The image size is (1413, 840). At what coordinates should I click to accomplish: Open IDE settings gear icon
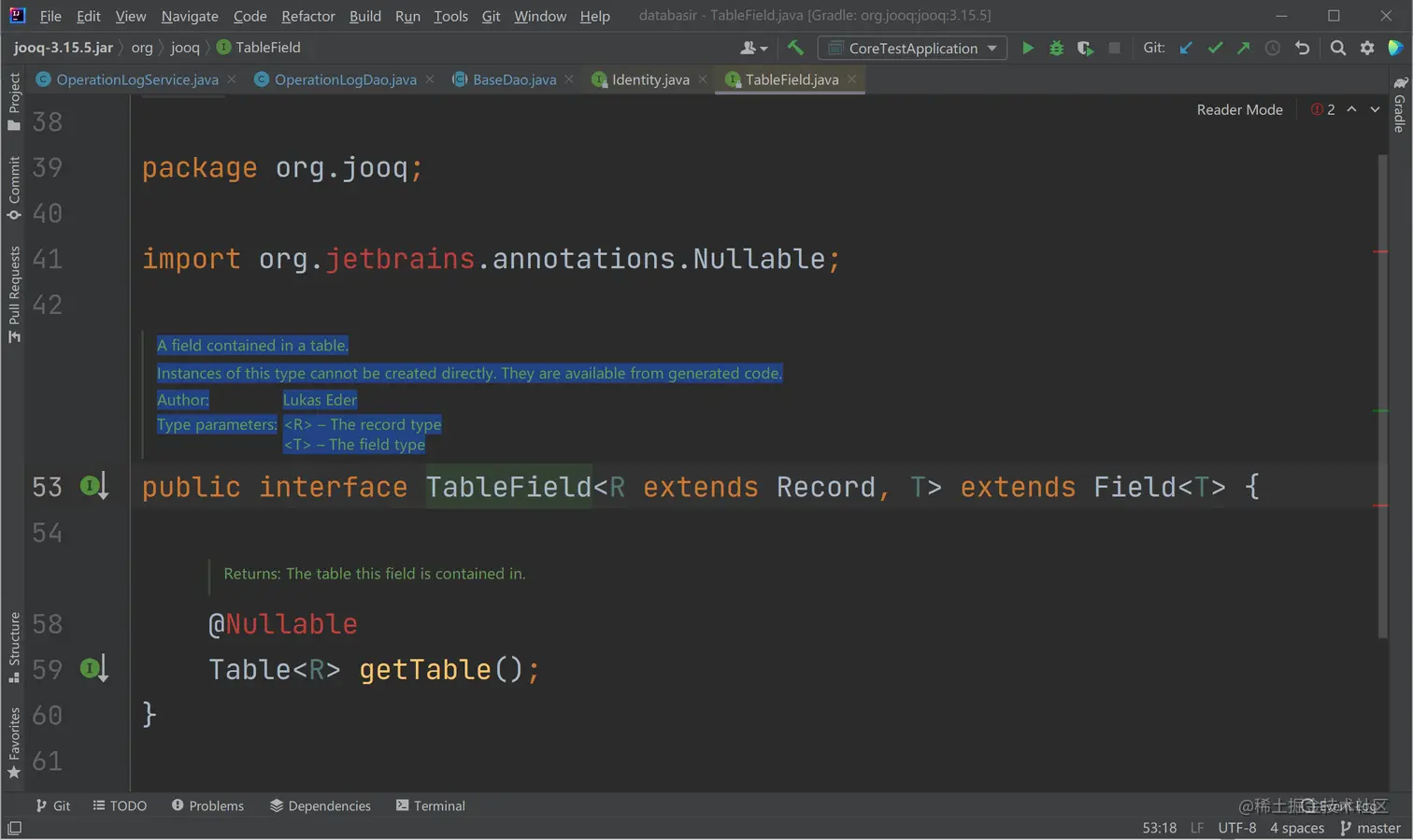point(1367,48)
